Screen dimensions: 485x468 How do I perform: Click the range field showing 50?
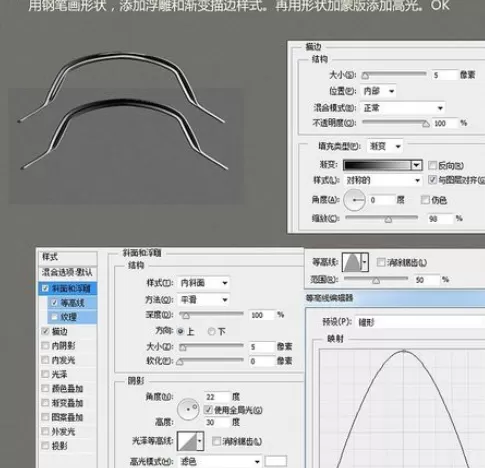click(x=427, y=280)
